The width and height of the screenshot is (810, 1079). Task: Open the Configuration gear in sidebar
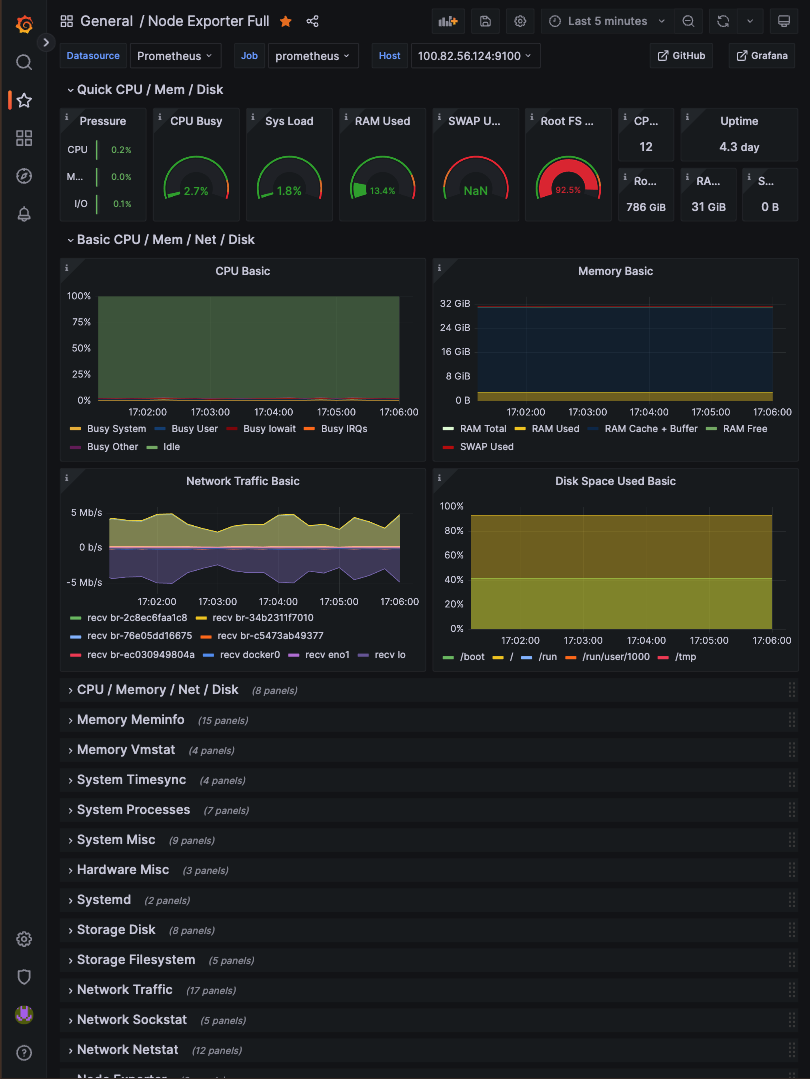24,939
